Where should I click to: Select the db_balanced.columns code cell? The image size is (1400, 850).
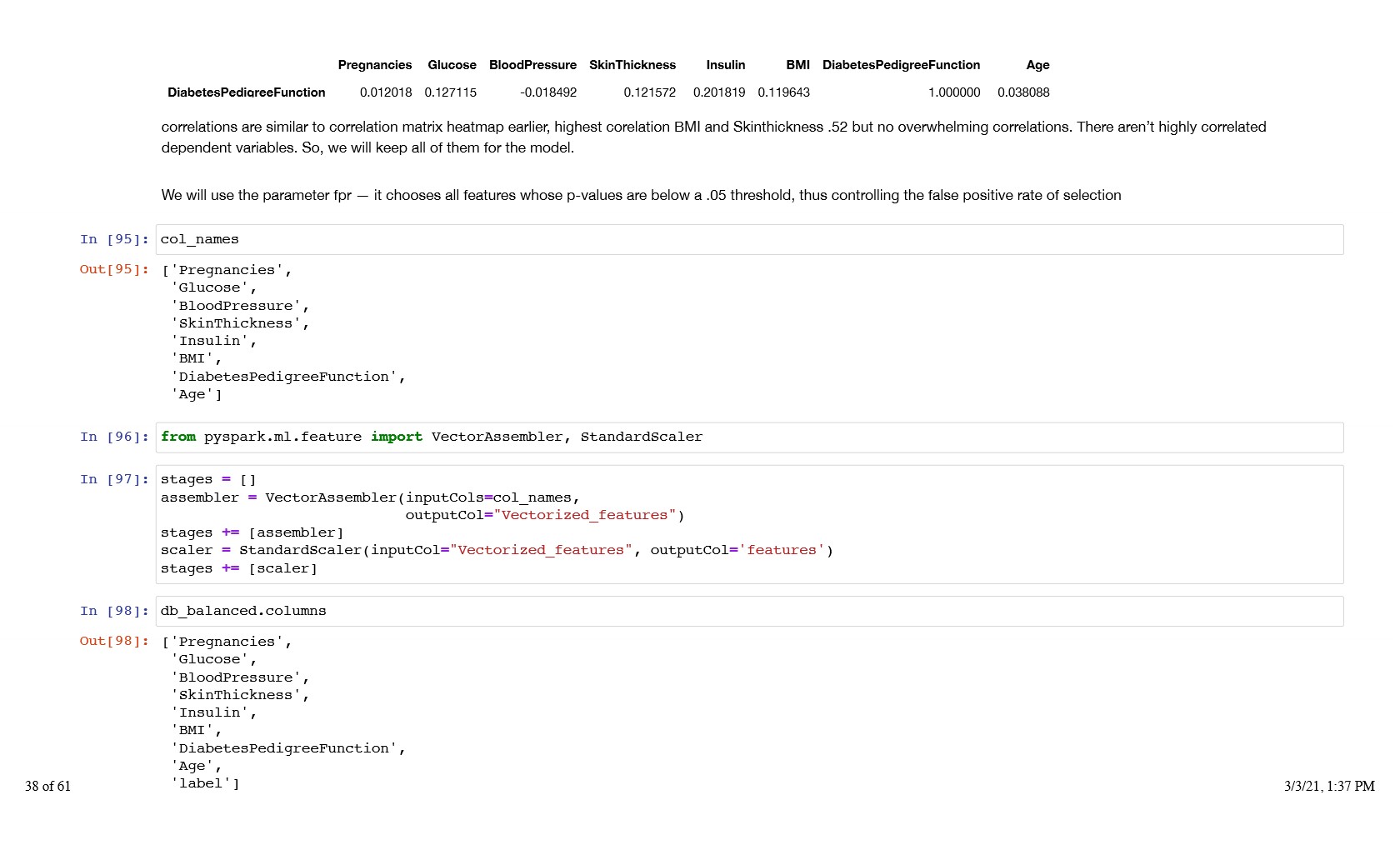pos(748,612)
